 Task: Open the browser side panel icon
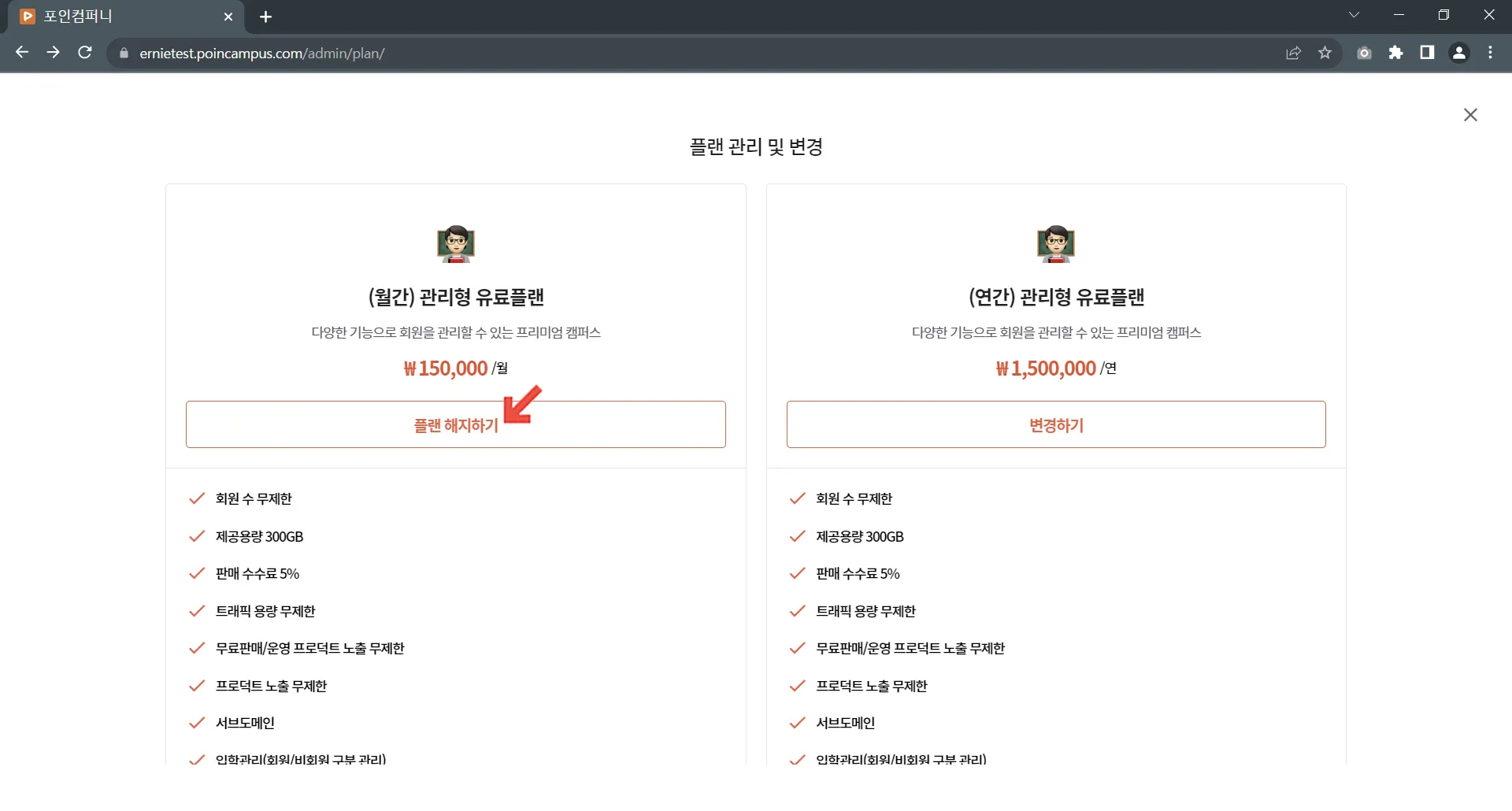coord(1427,53)
